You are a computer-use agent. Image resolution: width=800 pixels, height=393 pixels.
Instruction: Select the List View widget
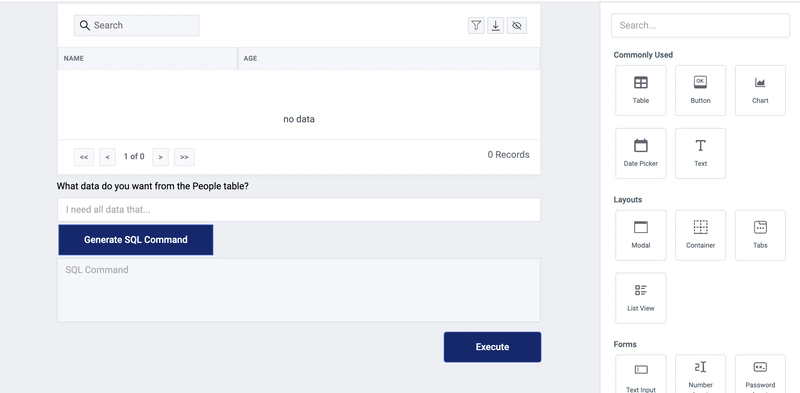(x=640, y=298)
